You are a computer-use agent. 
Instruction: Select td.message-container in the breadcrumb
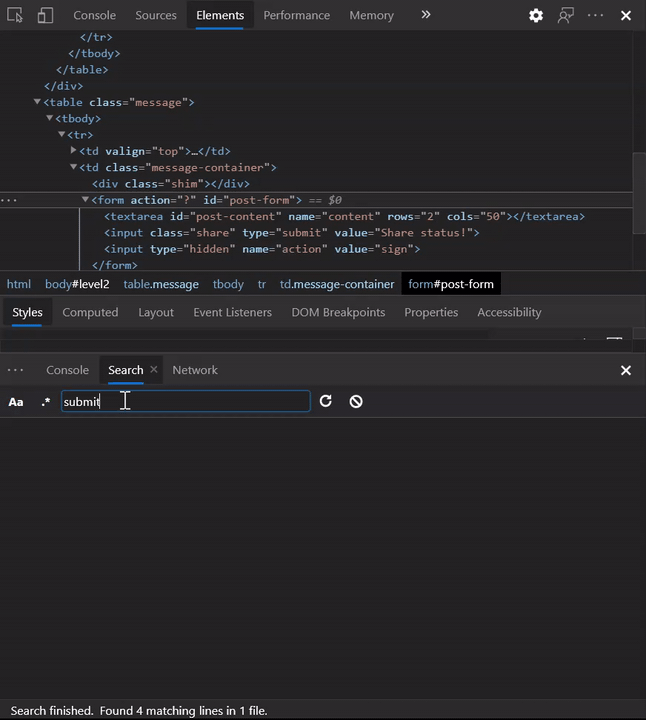[x=337, y=284]
